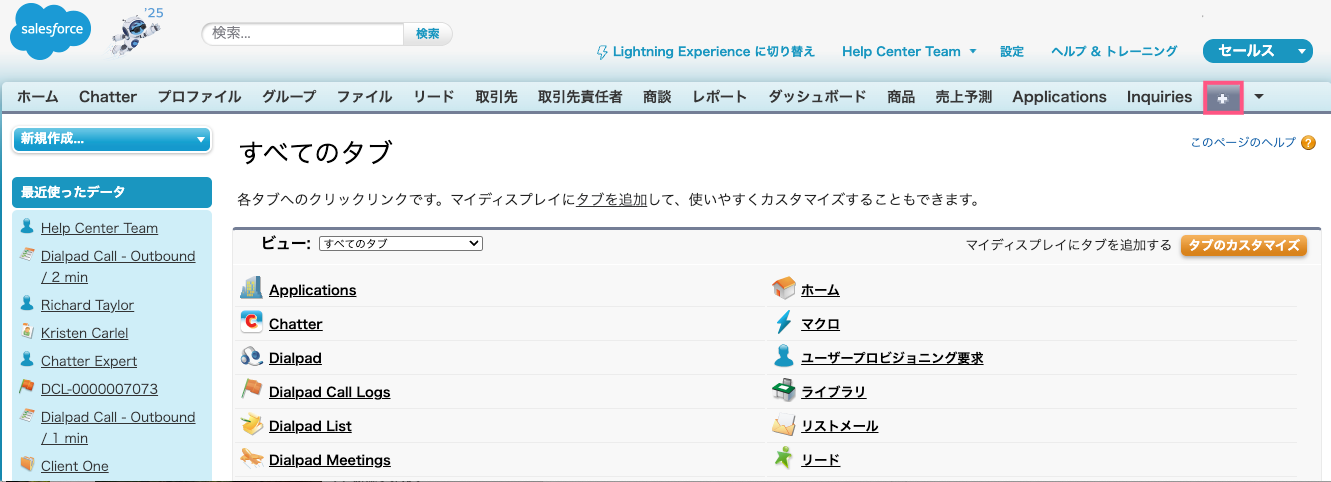This screenshot has width=1331, height=482.
Task: Click the 検索 search button
Action: (428, 33)
